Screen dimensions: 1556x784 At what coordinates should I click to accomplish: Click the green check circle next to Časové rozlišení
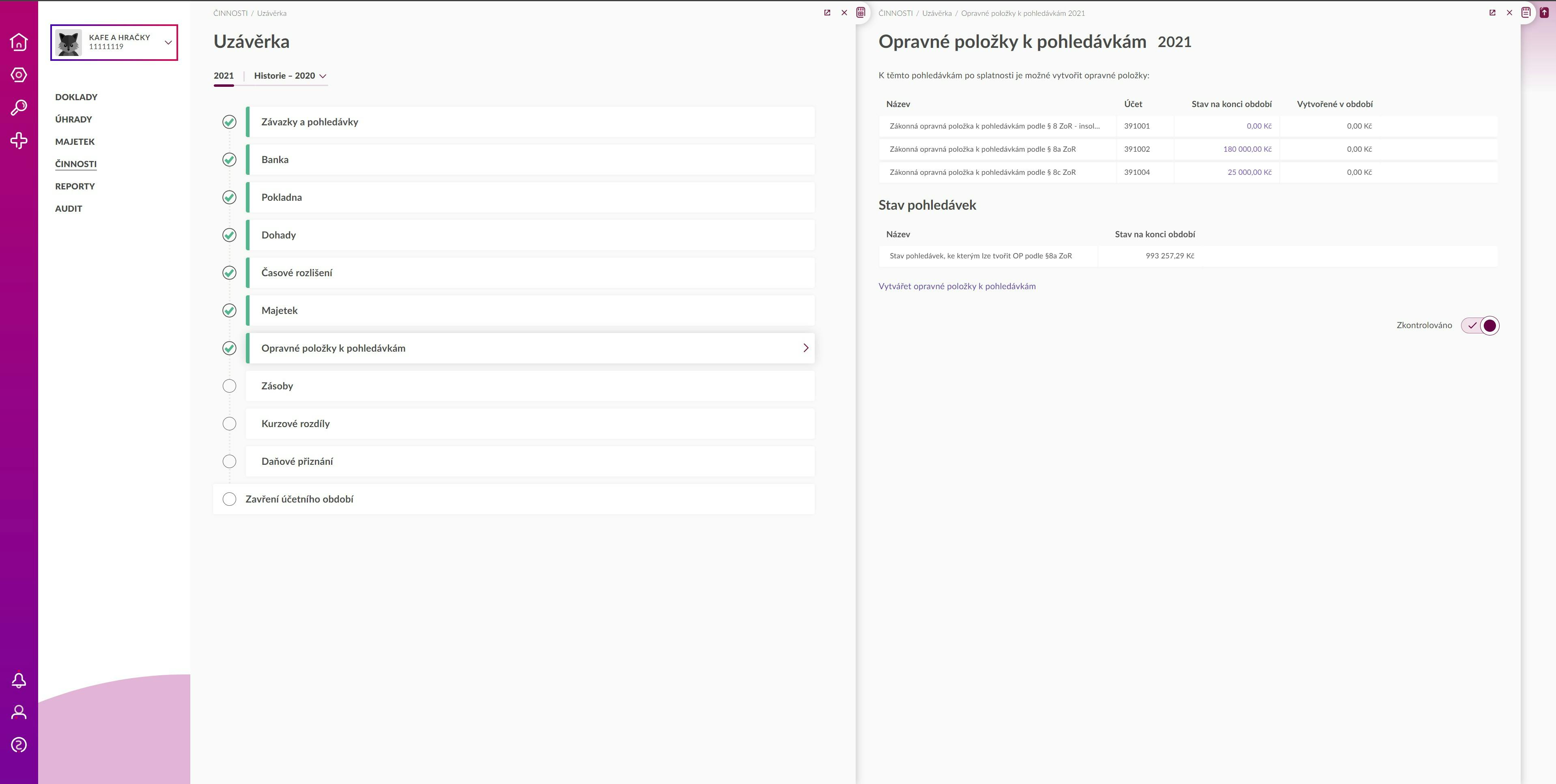pos(229,273)
